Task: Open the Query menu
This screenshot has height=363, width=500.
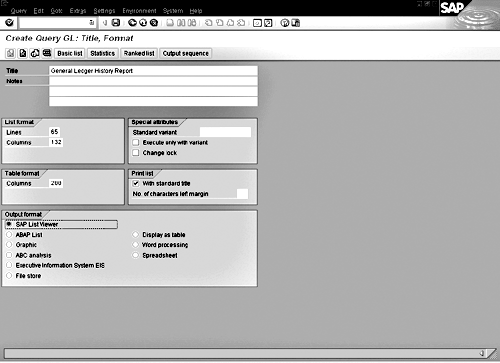Action: 18,11
